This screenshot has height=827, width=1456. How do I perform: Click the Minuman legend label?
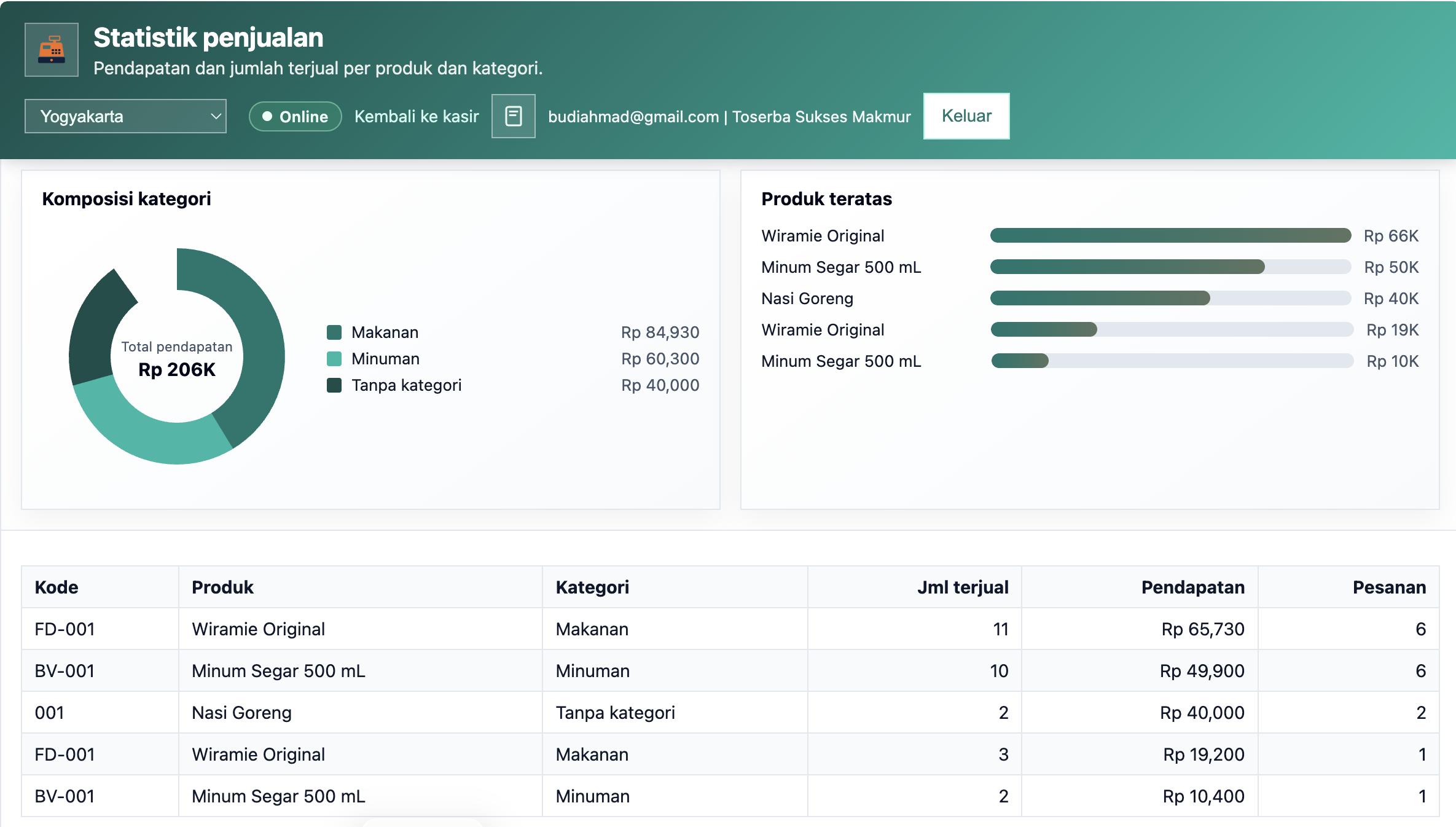pos(385,359)
